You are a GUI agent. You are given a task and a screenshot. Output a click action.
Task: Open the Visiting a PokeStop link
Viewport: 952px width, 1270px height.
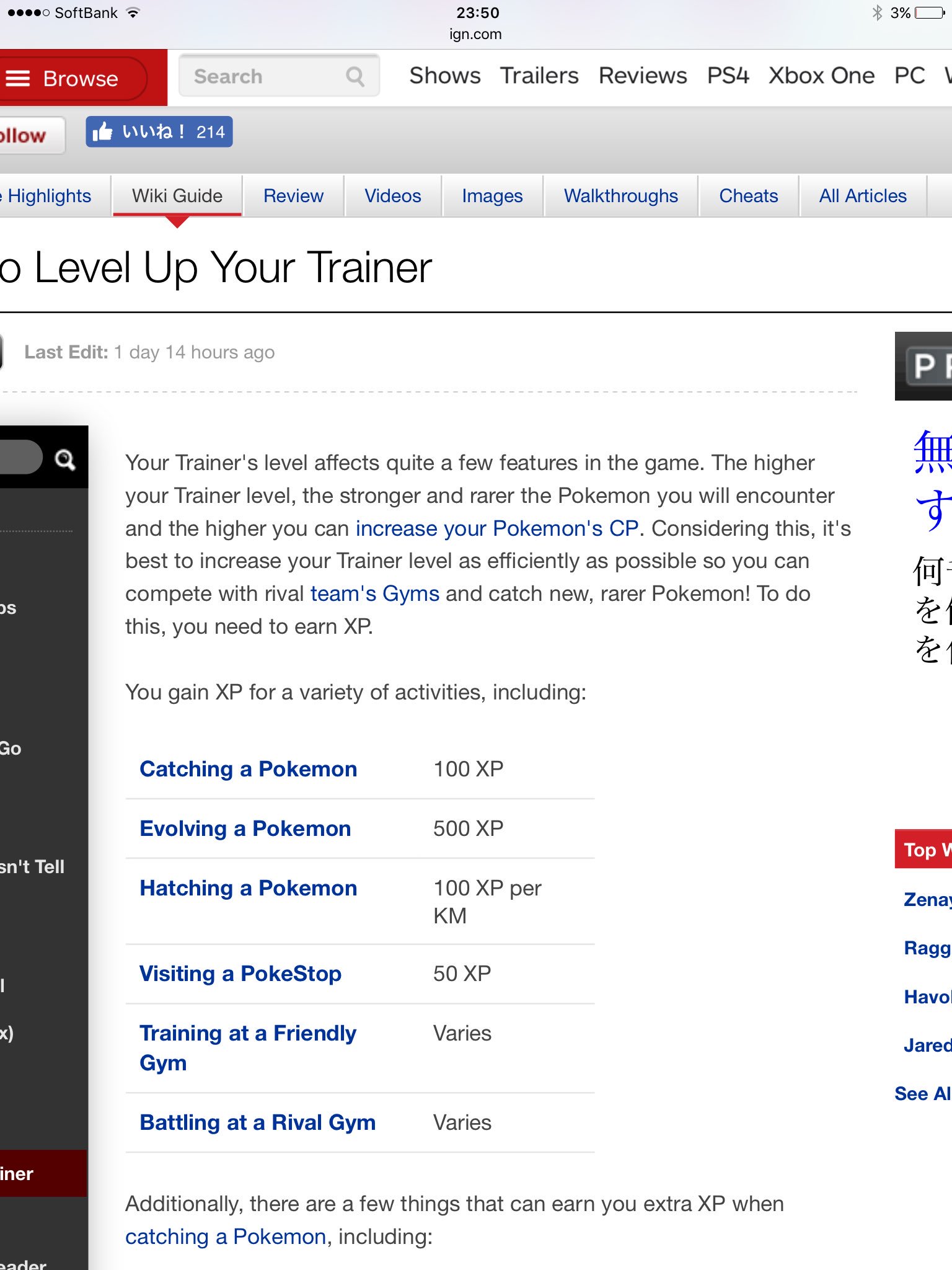point(240,974)
